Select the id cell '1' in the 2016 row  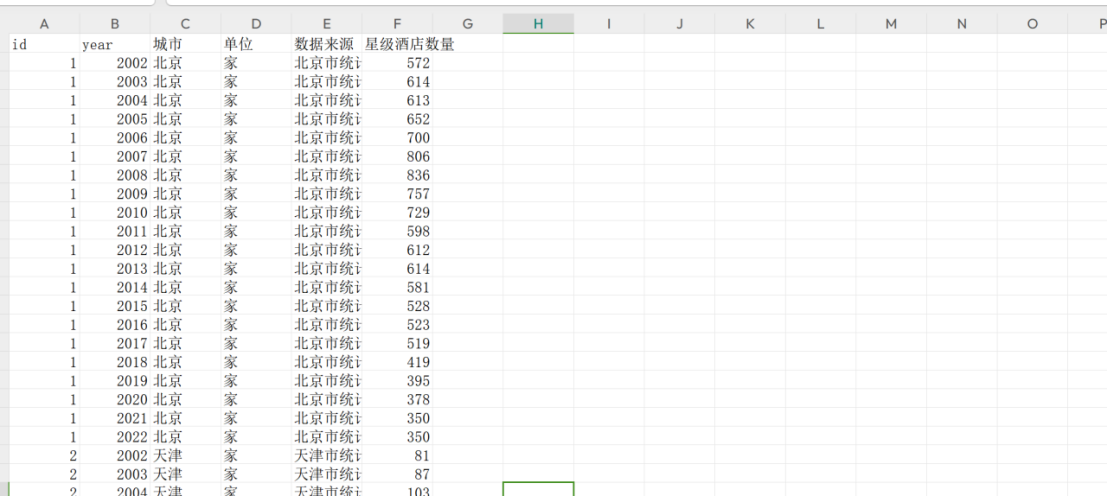(x=44, y=325)
